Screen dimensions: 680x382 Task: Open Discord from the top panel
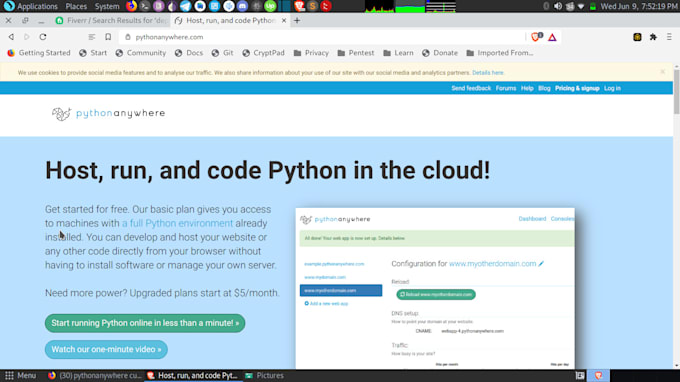point(242,6)
